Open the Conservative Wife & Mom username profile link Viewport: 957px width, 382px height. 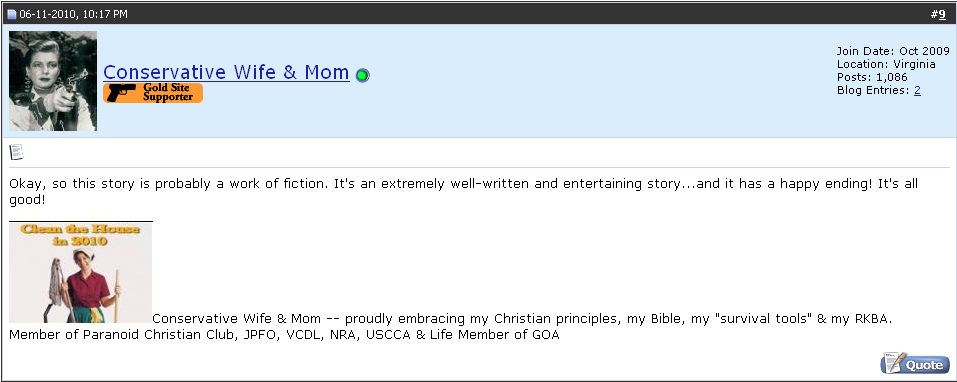point(226,73)
